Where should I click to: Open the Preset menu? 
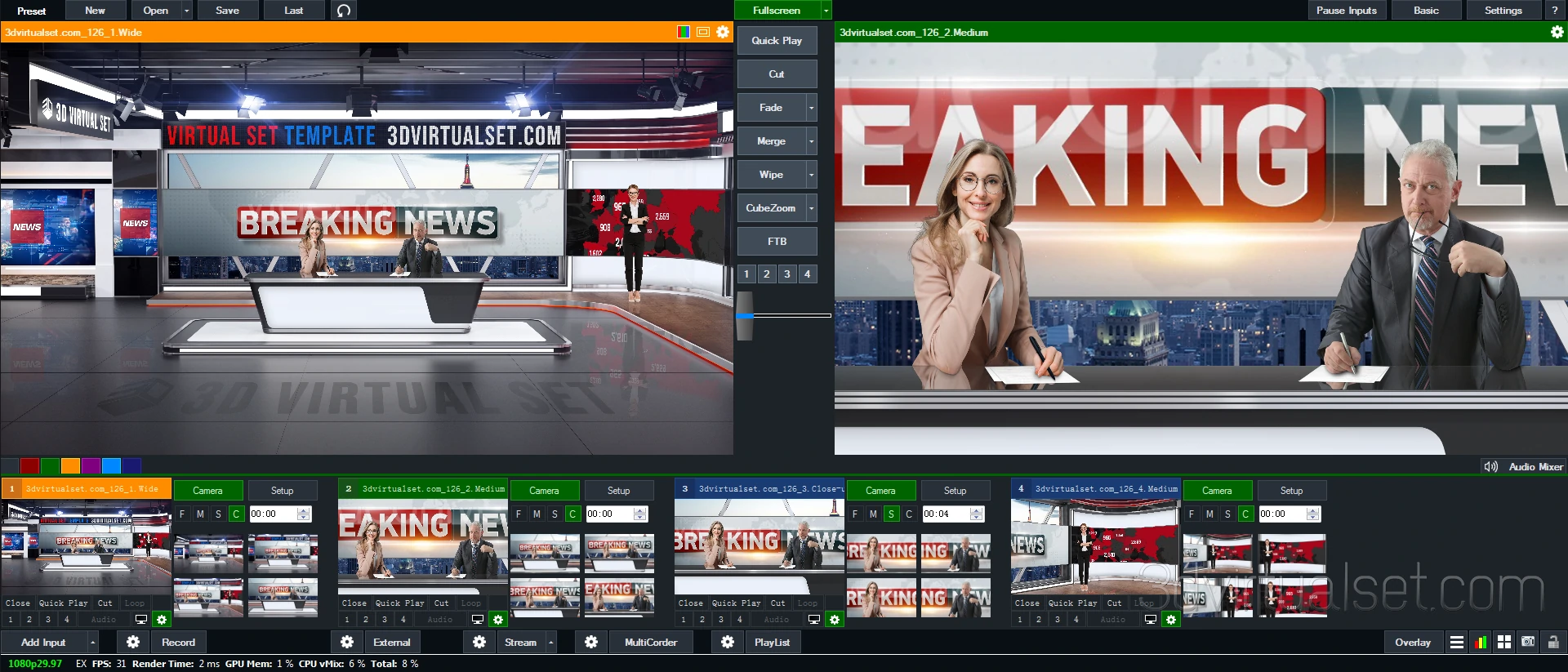click(32, 11)
